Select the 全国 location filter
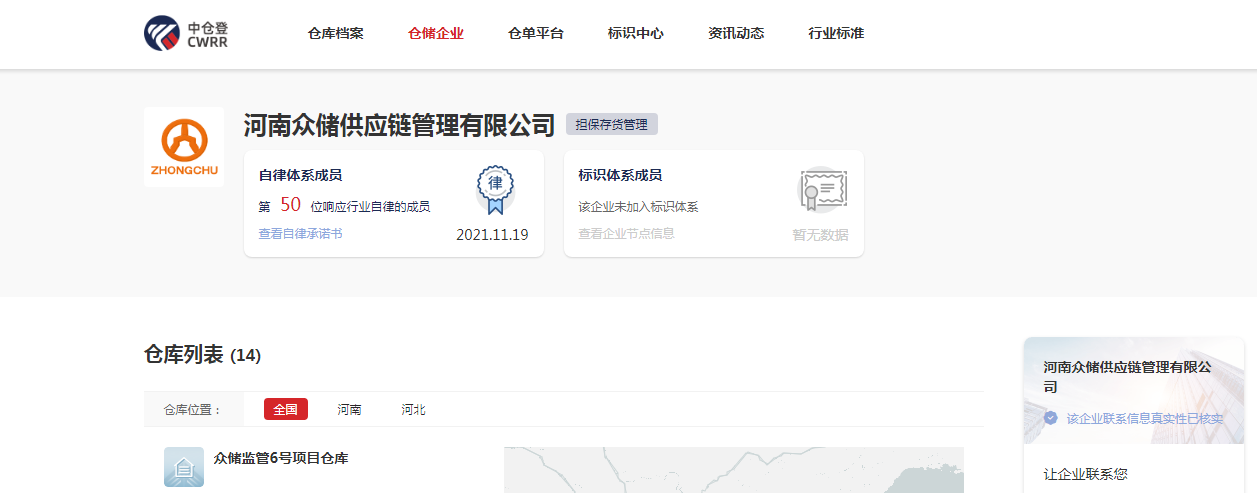 (x=286, y=409)
